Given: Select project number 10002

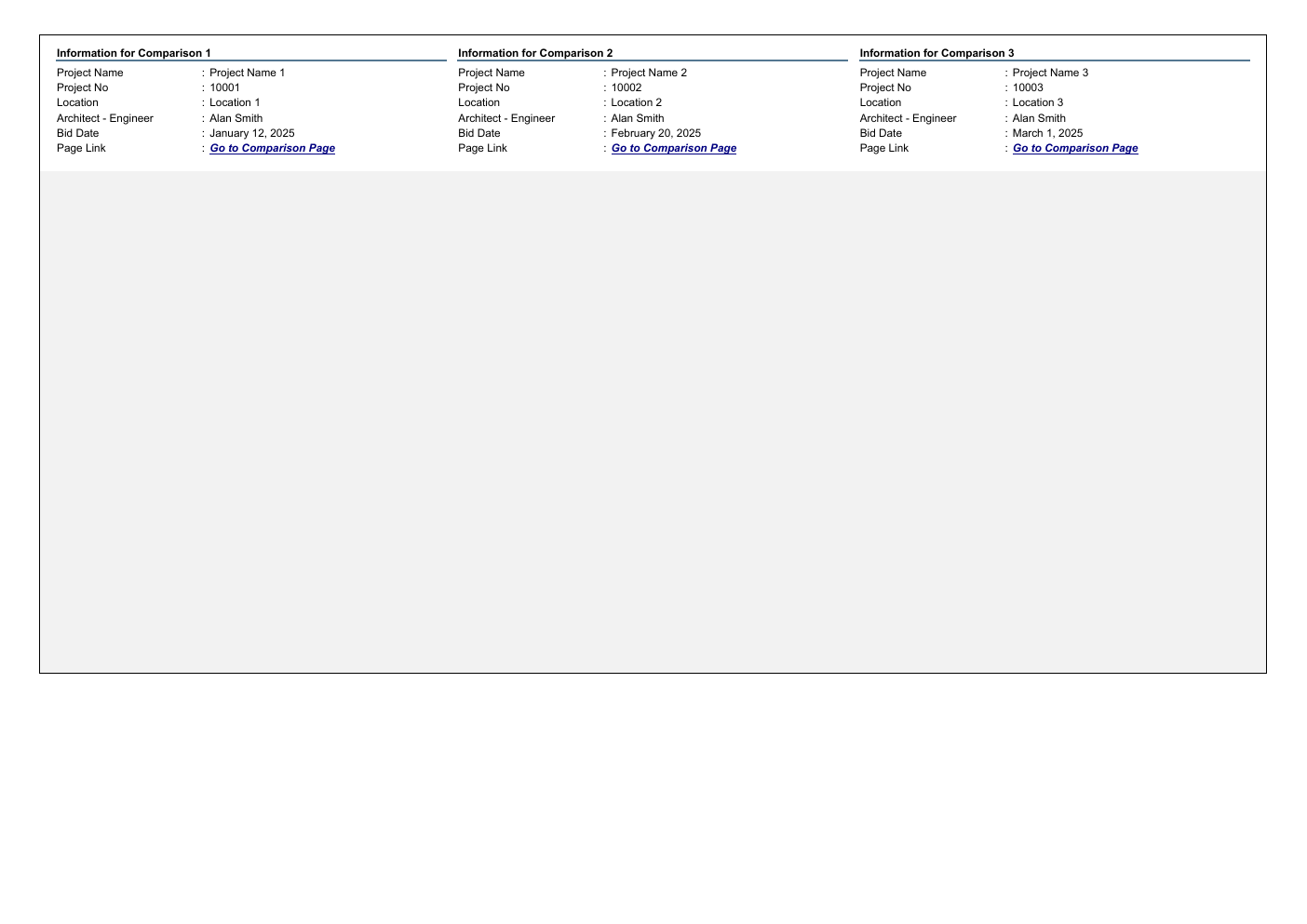Looking at the screenshot, I should [627, 88].
